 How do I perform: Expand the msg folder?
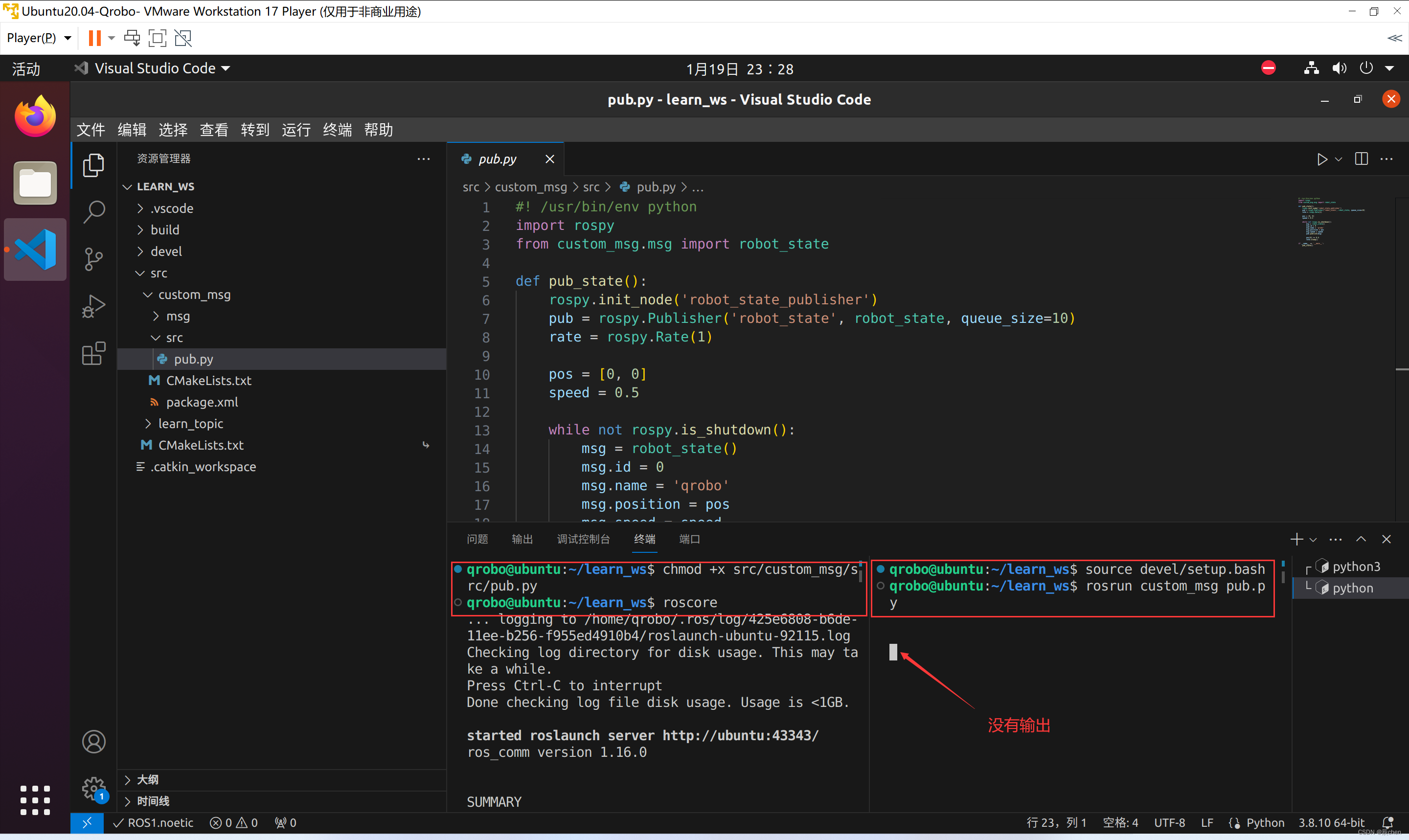tap(281, 316)
